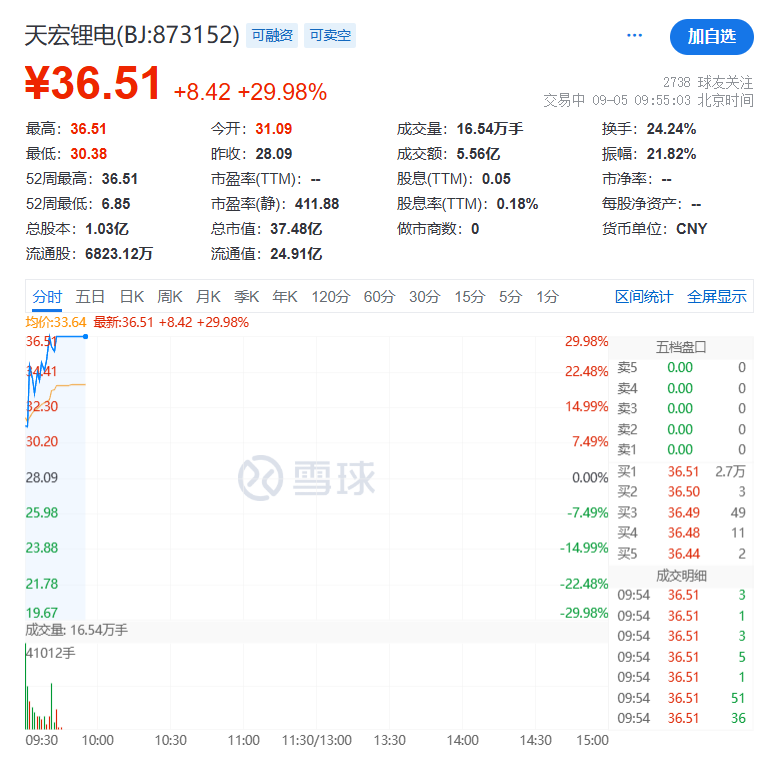Viewport: 768px width, 759px height.
Task: Open the 15分 minute chart tab
Action: (x=469, y=297)
